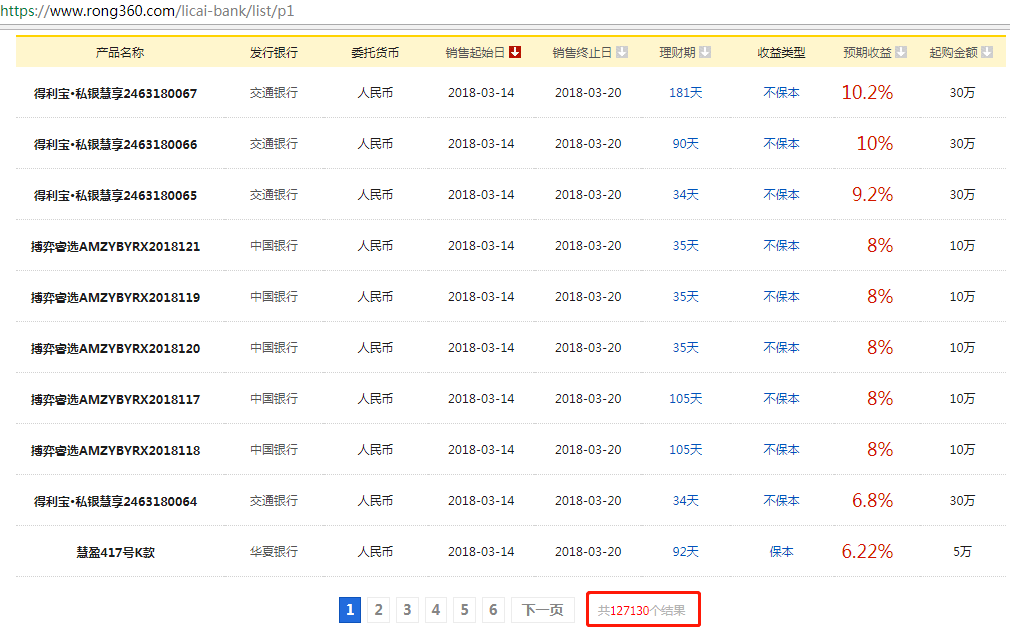Screen dimensions: 1010x631
Task: Go to page 5
Action: click(x=464, y=610)
